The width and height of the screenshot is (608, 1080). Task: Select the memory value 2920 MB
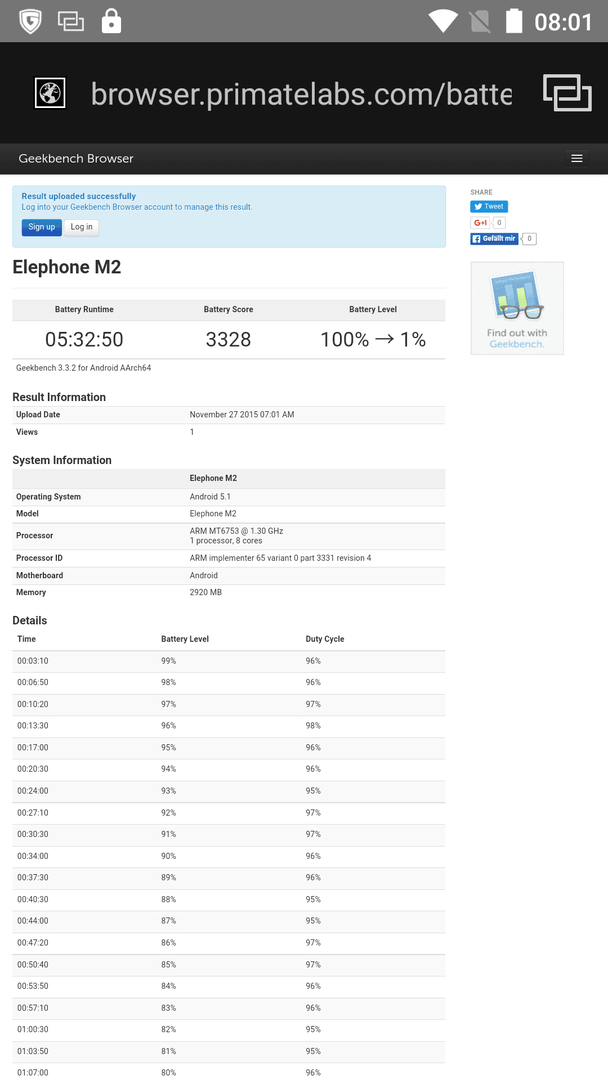click(205, 592)
